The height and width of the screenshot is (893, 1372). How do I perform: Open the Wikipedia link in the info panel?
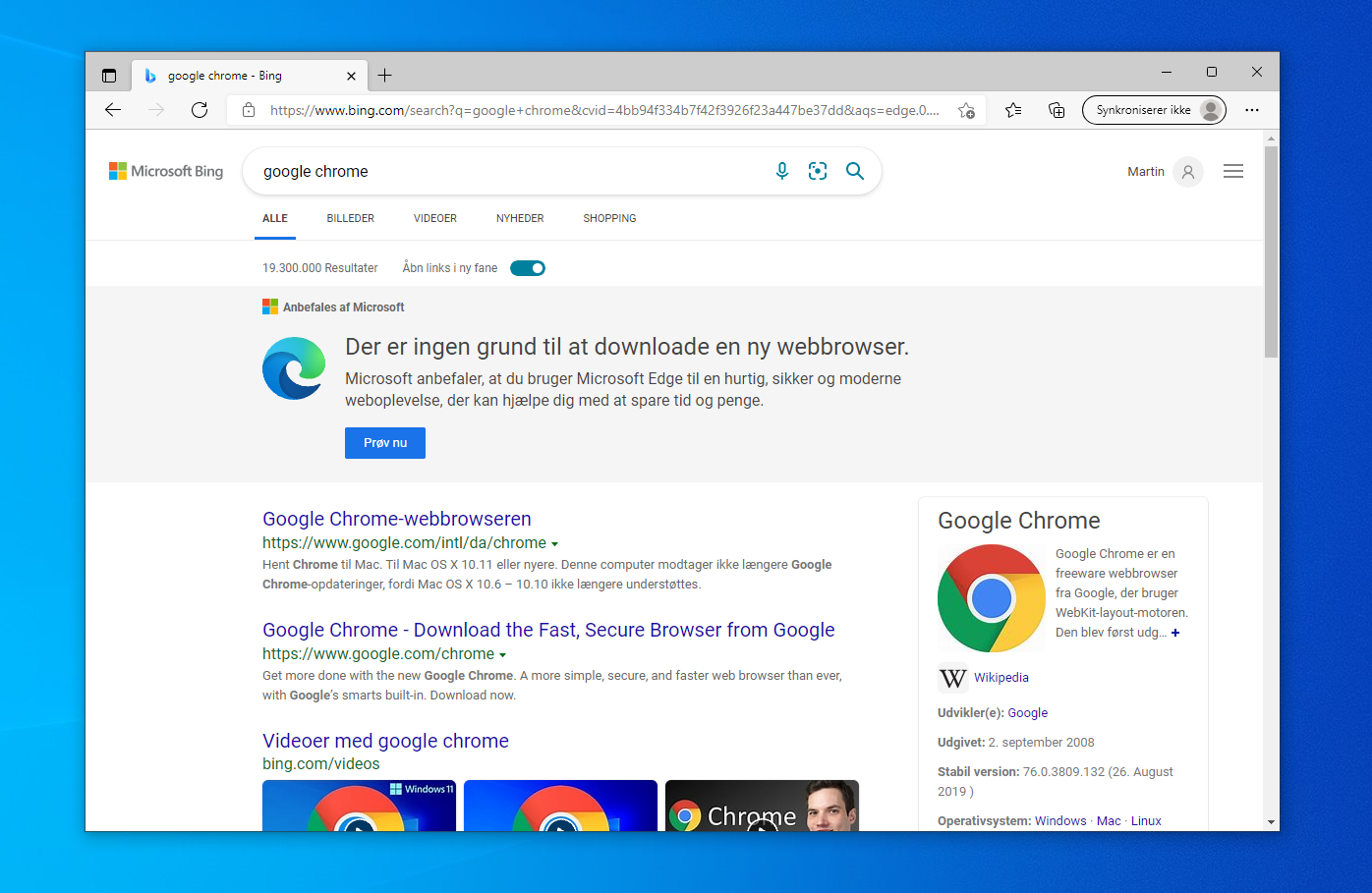[1000, 677]
